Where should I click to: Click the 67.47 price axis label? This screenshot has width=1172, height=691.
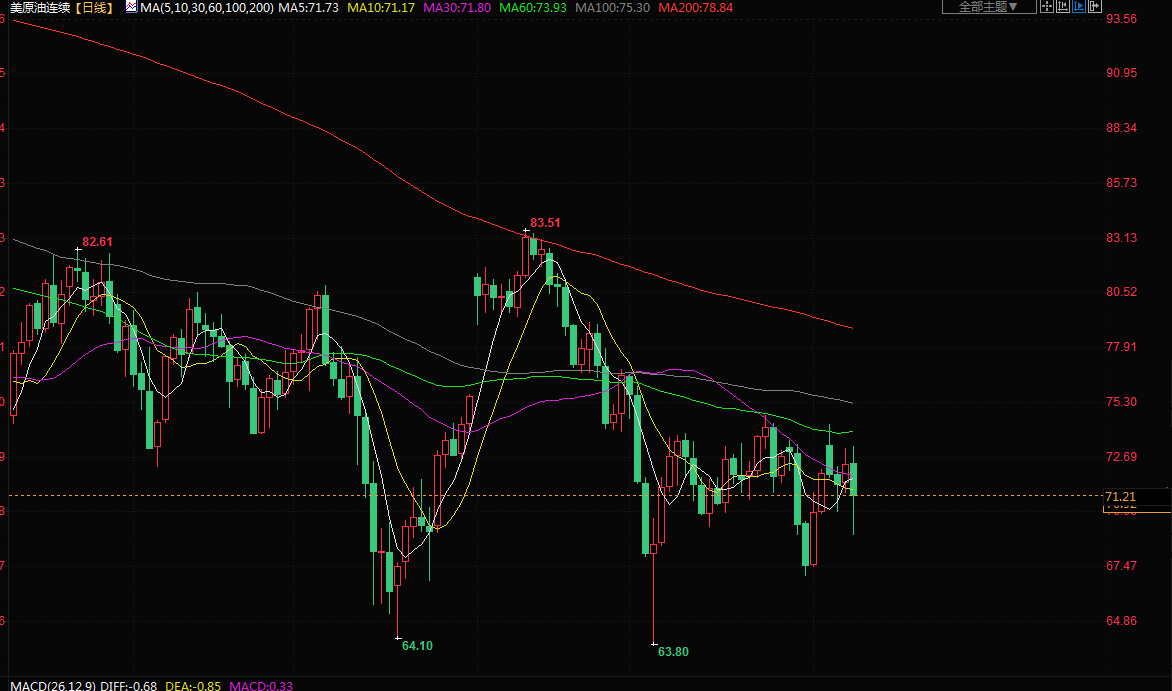1121,565
